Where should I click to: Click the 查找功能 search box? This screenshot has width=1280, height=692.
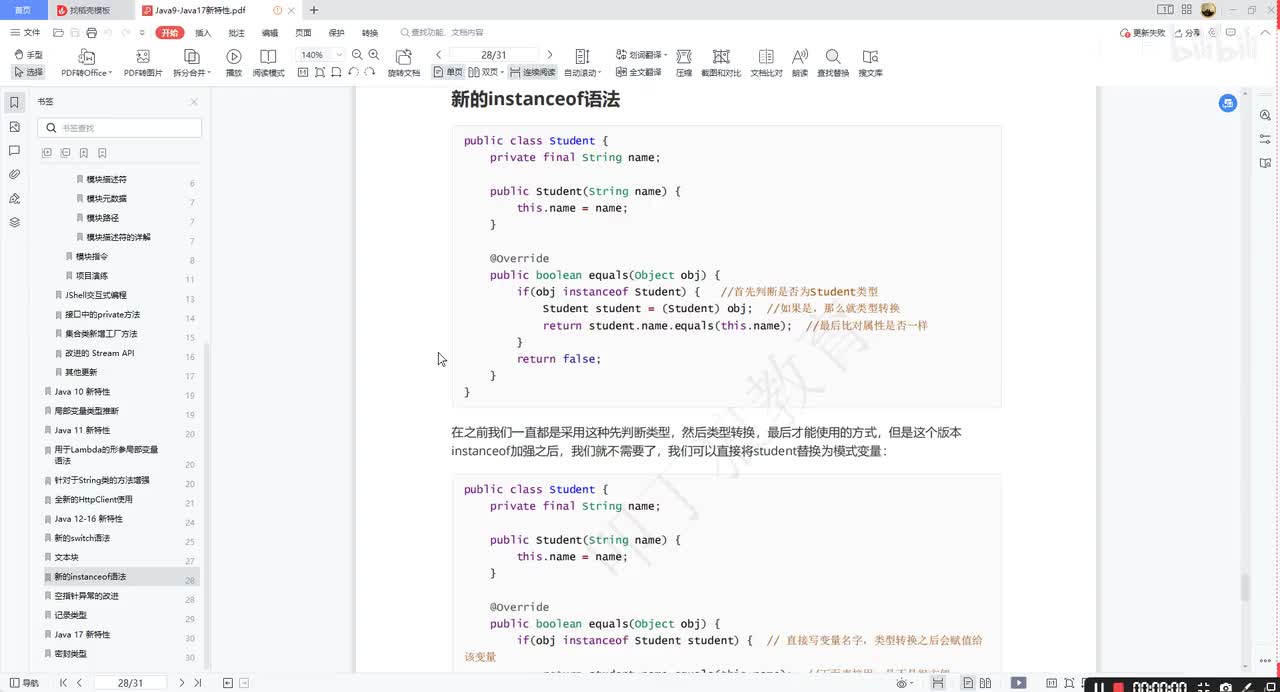(441, 33)
